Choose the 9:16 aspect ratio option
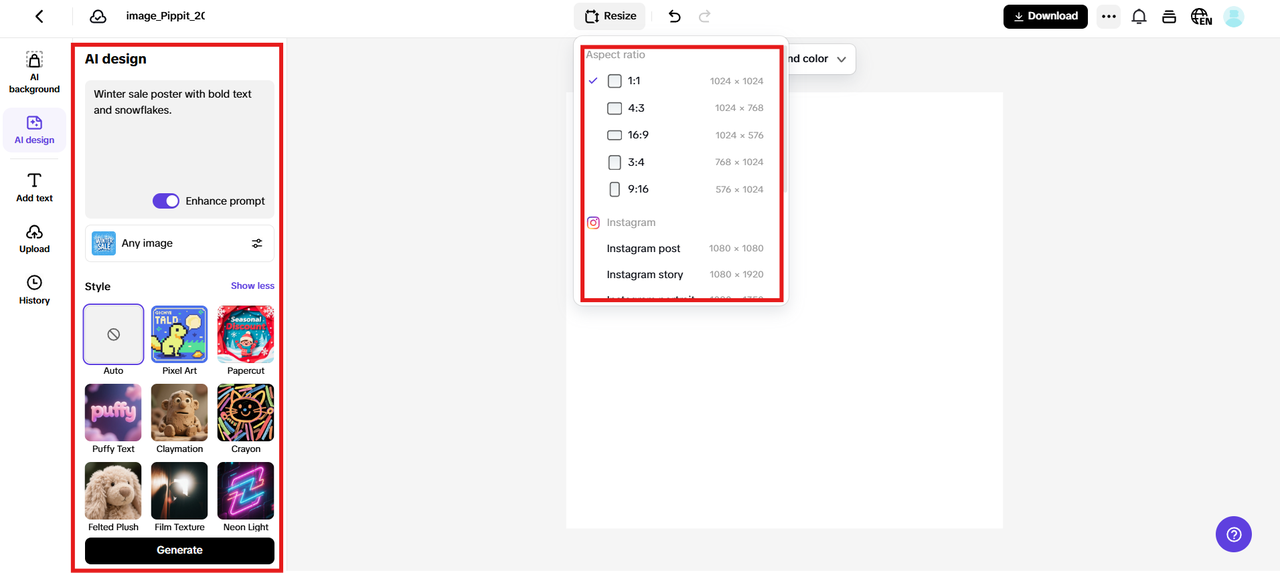Image resolution: width=1280 pixels, height=573 pixels. [x=637, y=189]
